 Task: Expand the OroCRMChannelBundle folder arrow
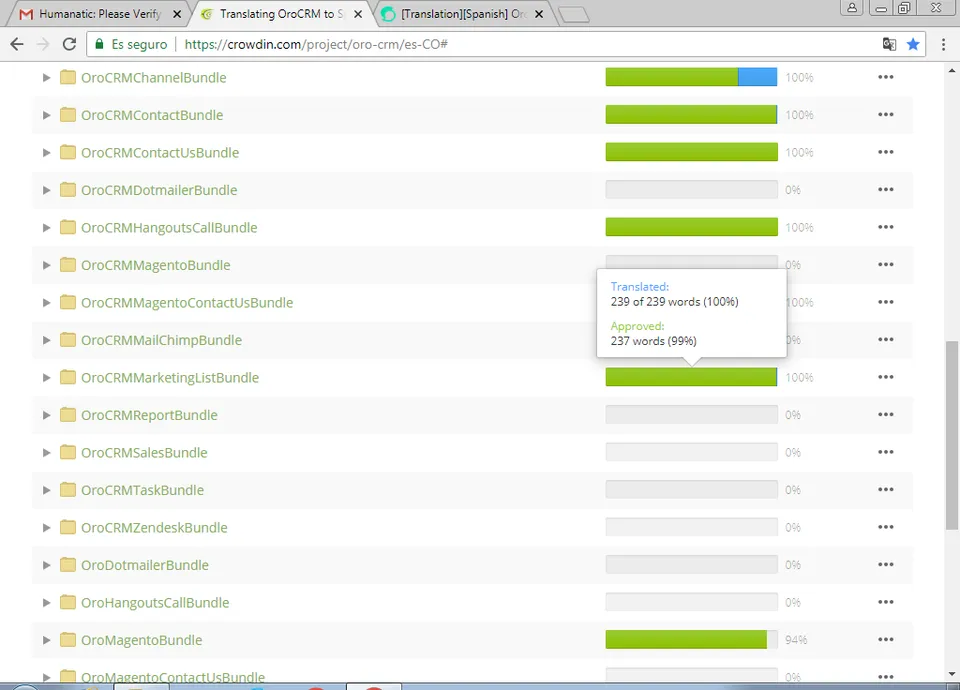coord(46,78)
